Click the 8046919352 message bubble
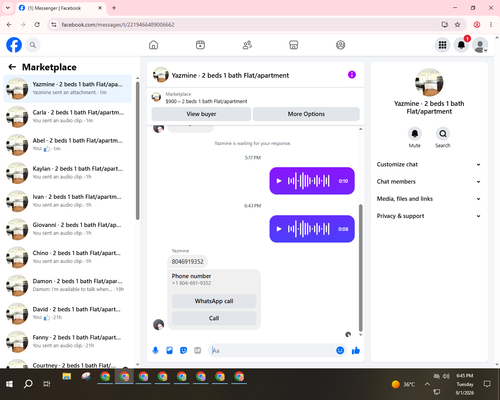Screen dimensions: 500x400 [x=187, y=262]
